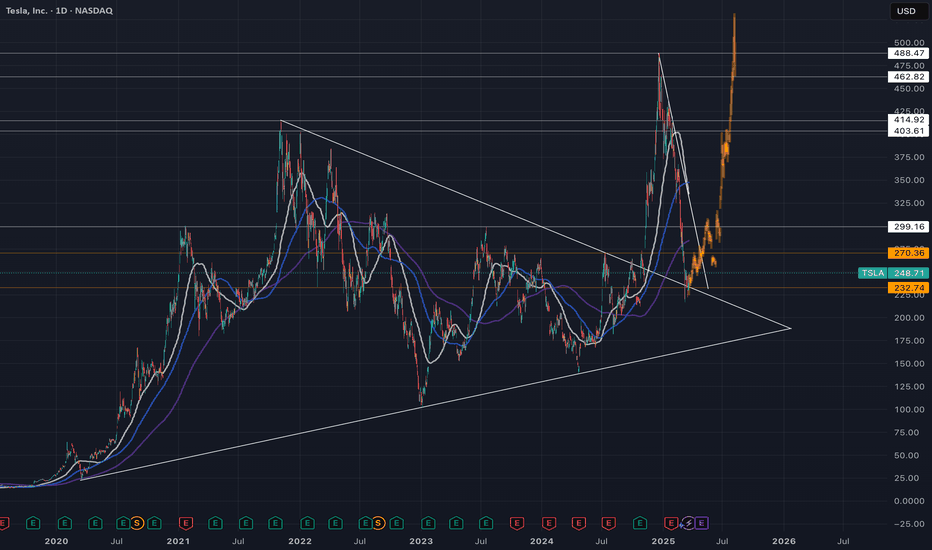Screen dimensions: 932x550
Task: Select the 488.47 price line label
Action: pos(908,53)
